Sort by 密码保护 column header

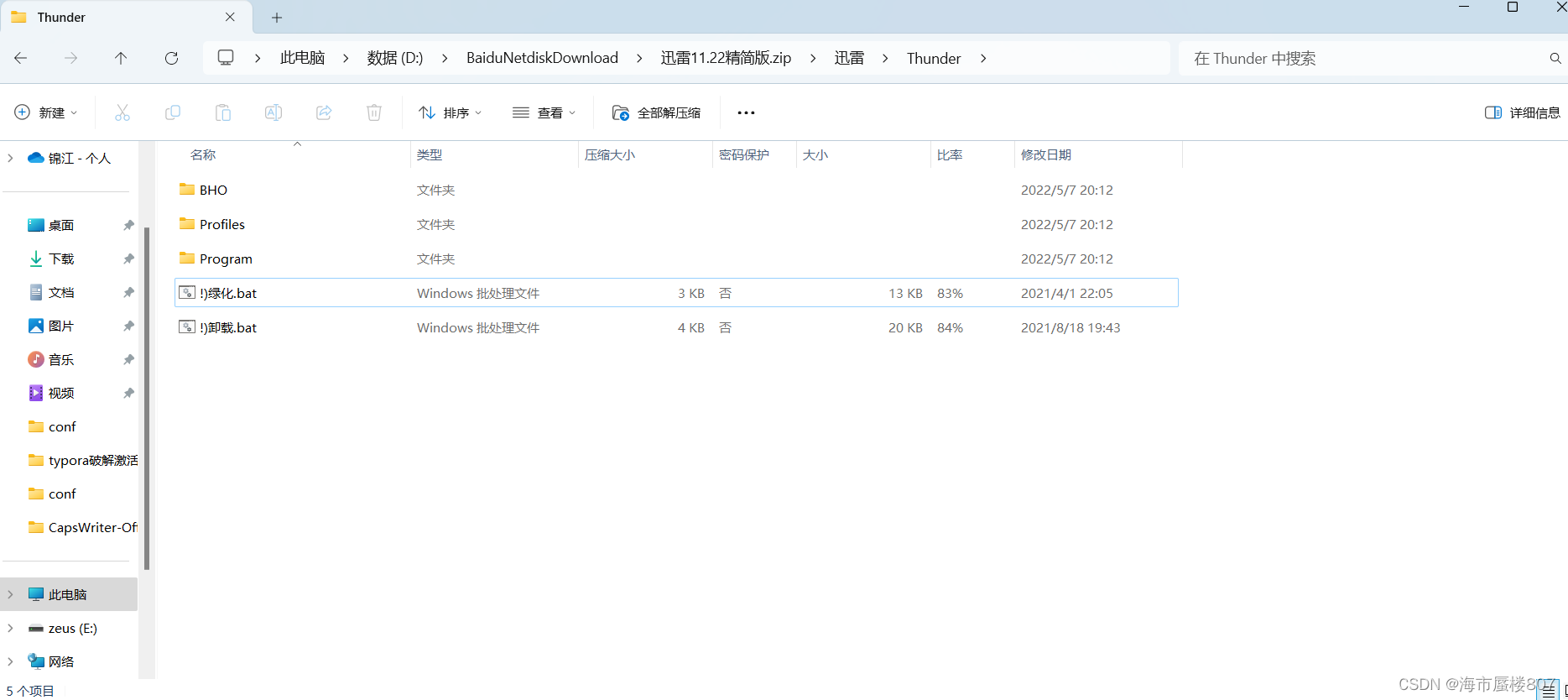pos(744,154)
